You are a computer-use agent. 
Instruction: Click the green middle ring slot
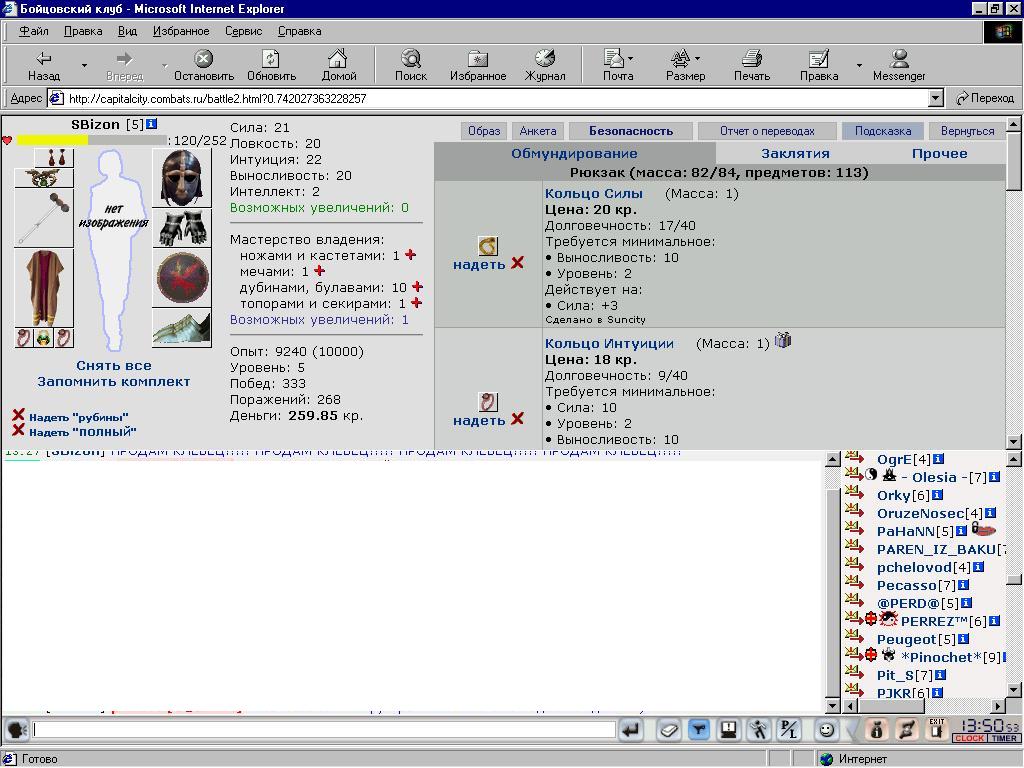pyautogui.click(x=44, y=338)
